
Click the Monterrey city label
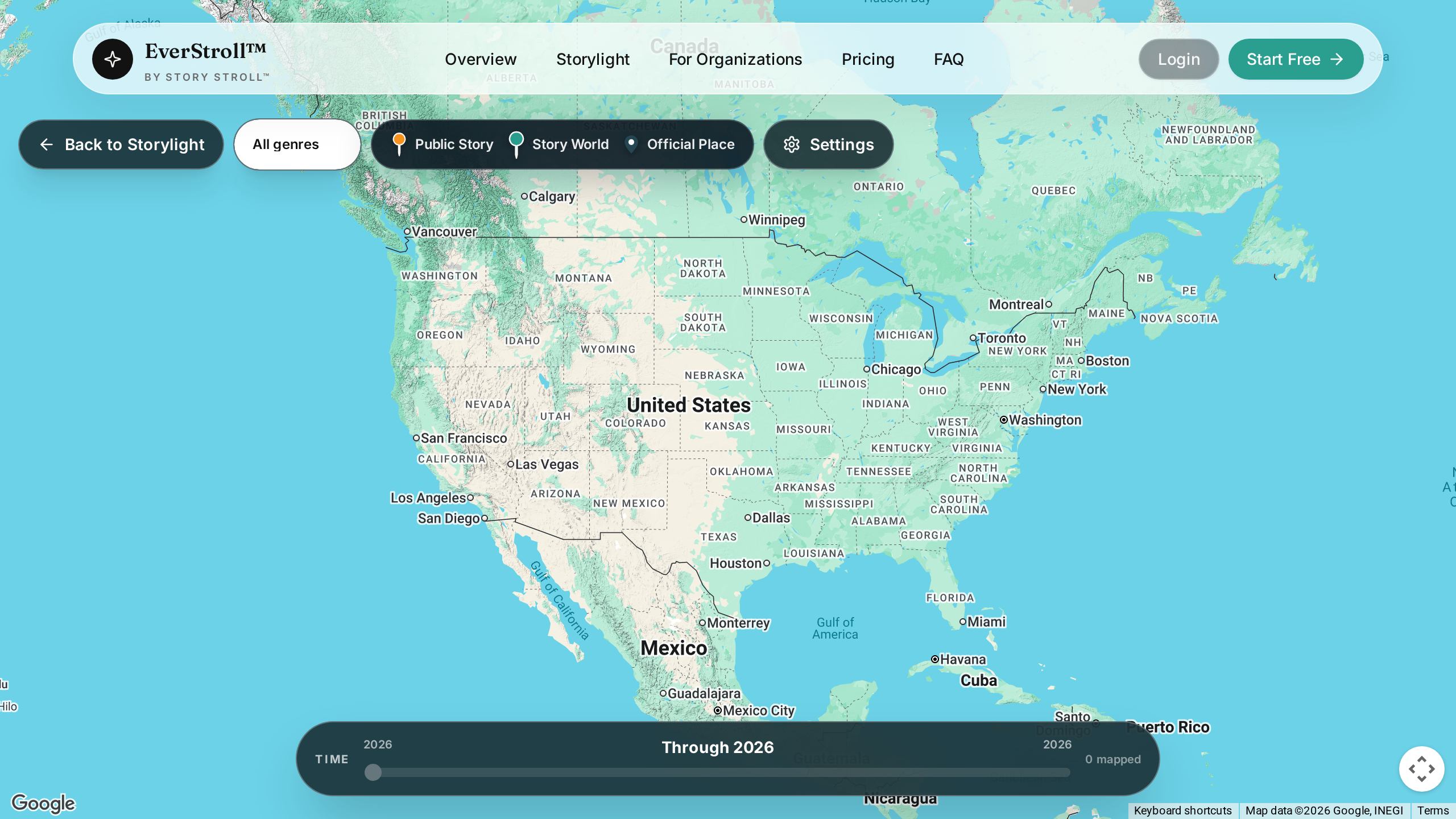click(738, 623)
